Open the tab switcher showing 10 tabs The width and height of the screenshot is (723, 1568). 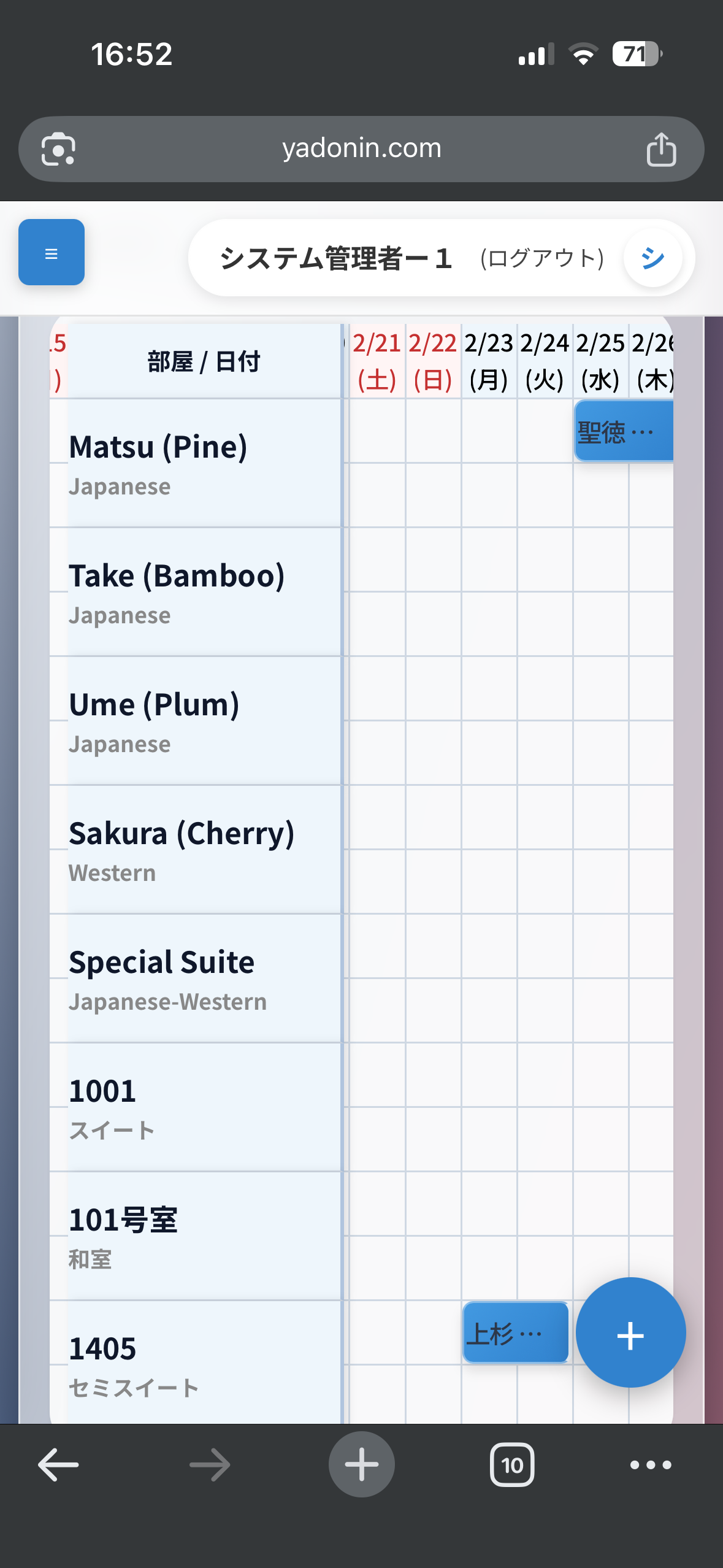coord(512,1465)
